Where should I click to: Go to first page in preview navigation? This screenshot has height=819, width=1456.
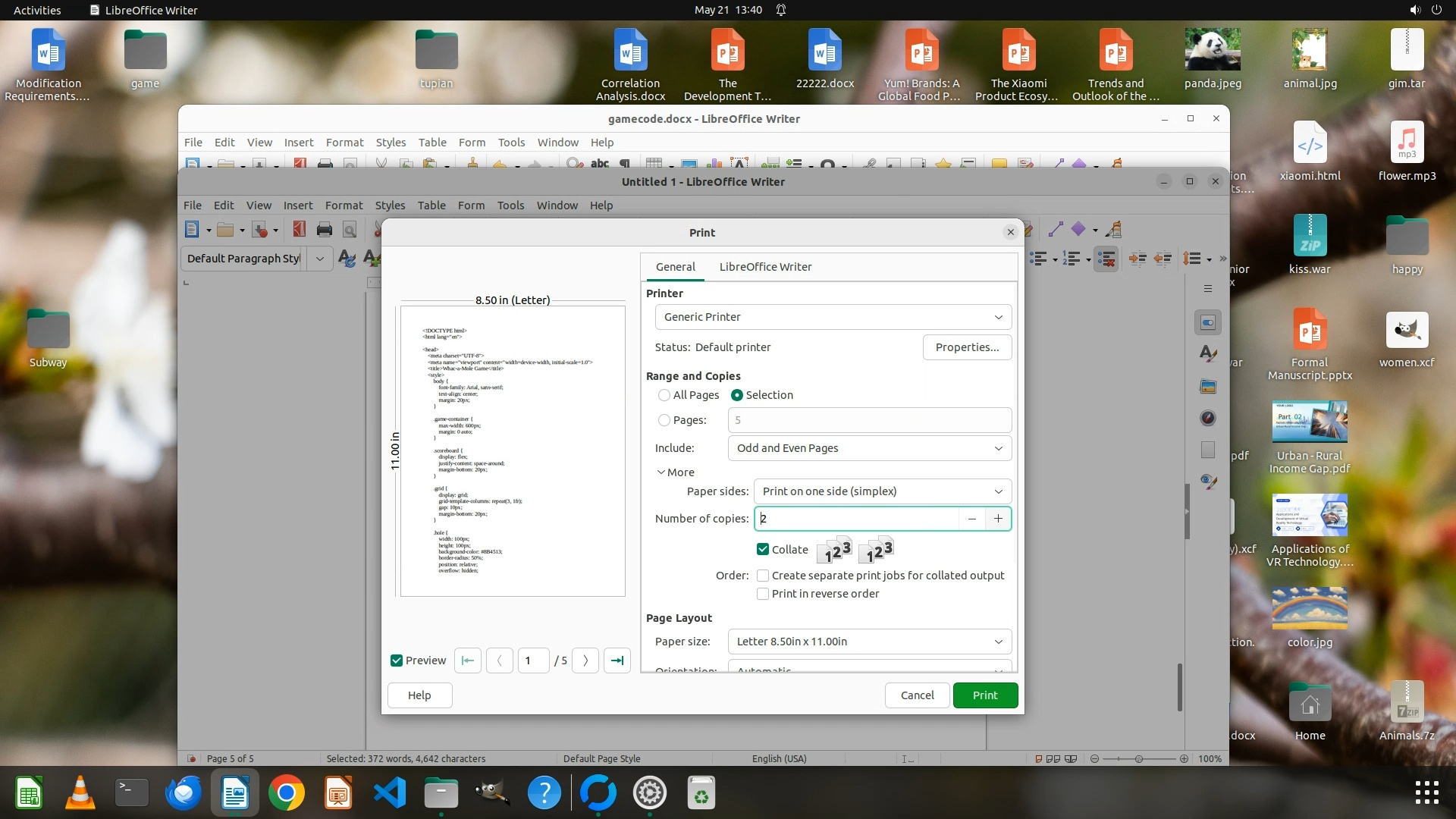(x=468, y=661)
